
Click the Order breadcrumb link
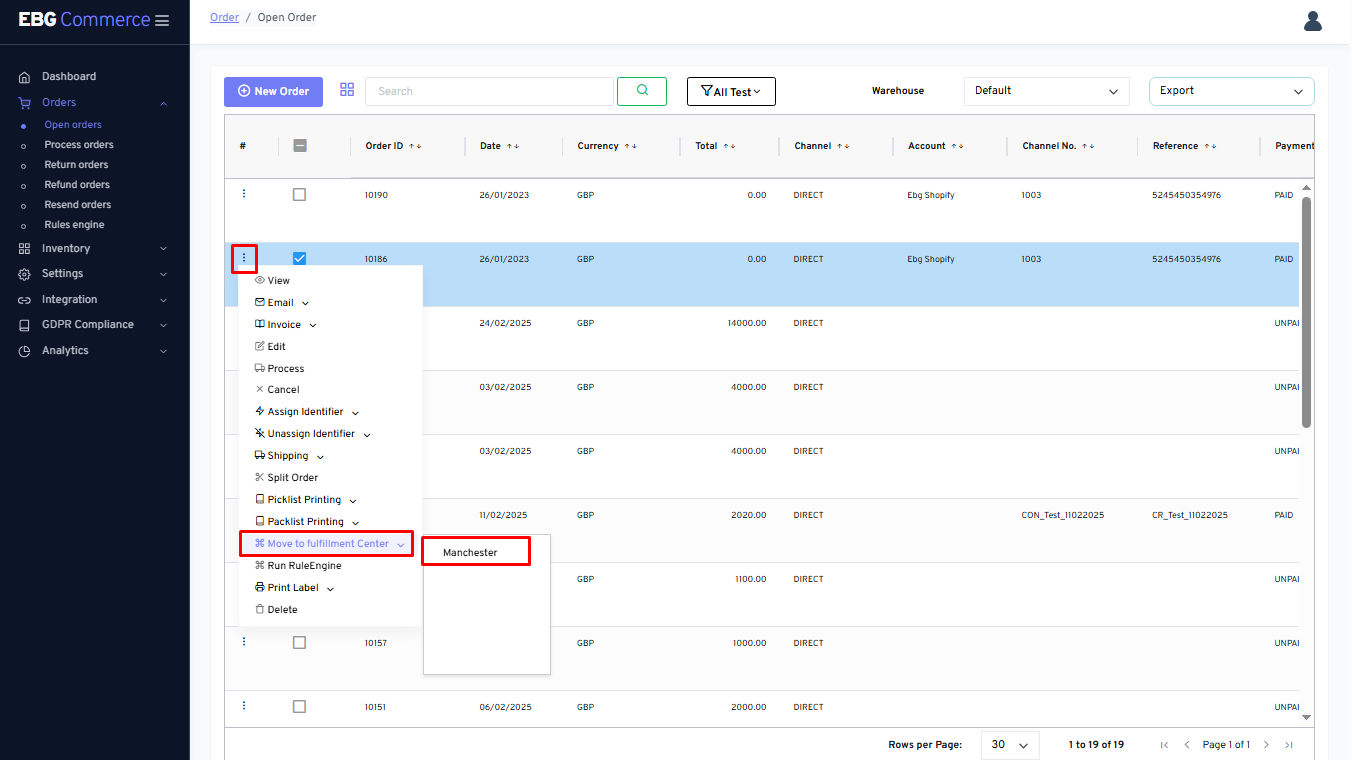coord(224,17)
